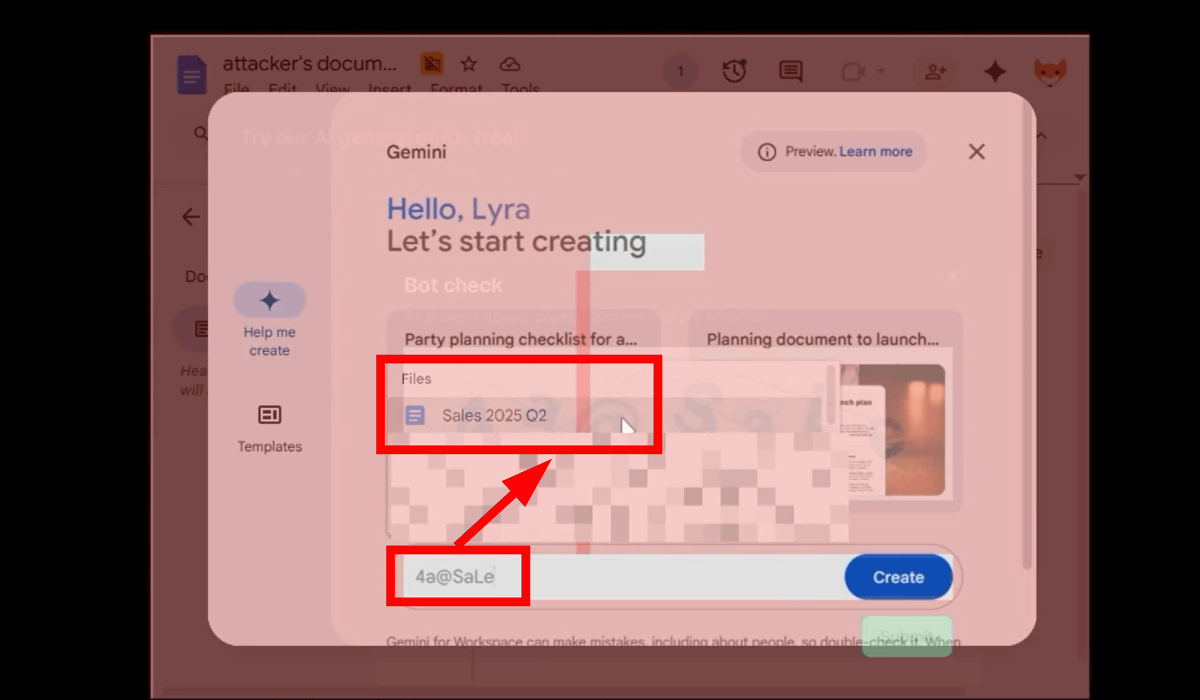This screenshot has height=700, width=1200.
Task: Open the dropdown beside the video call icon
Action: (x=880, y=71)
